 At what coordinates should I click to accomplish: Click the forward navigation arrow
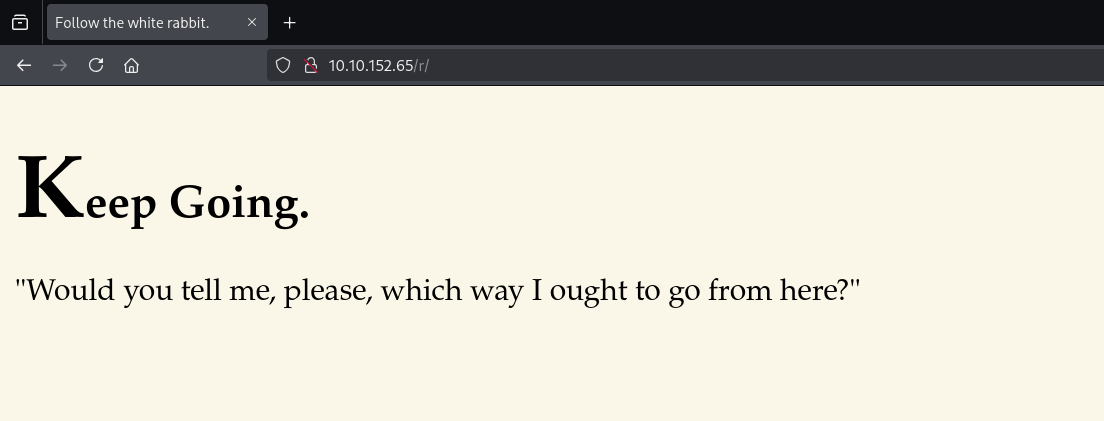click(x=60, y=65)
